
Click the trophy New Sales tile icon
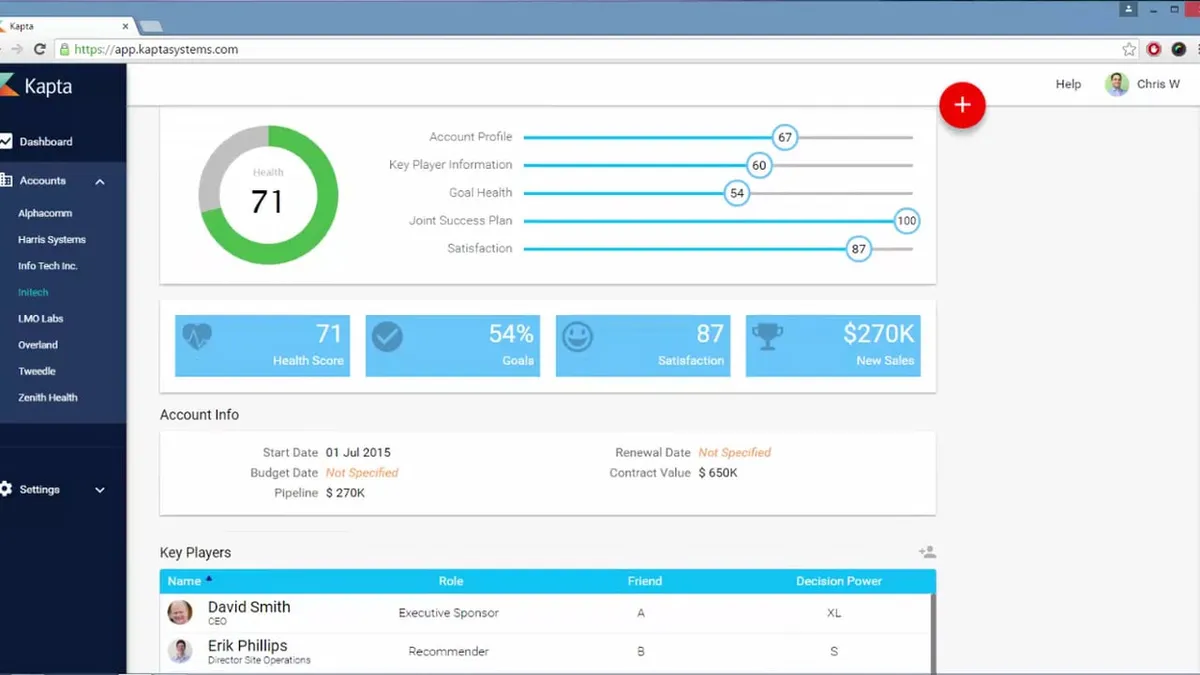(x=767, y=336)
